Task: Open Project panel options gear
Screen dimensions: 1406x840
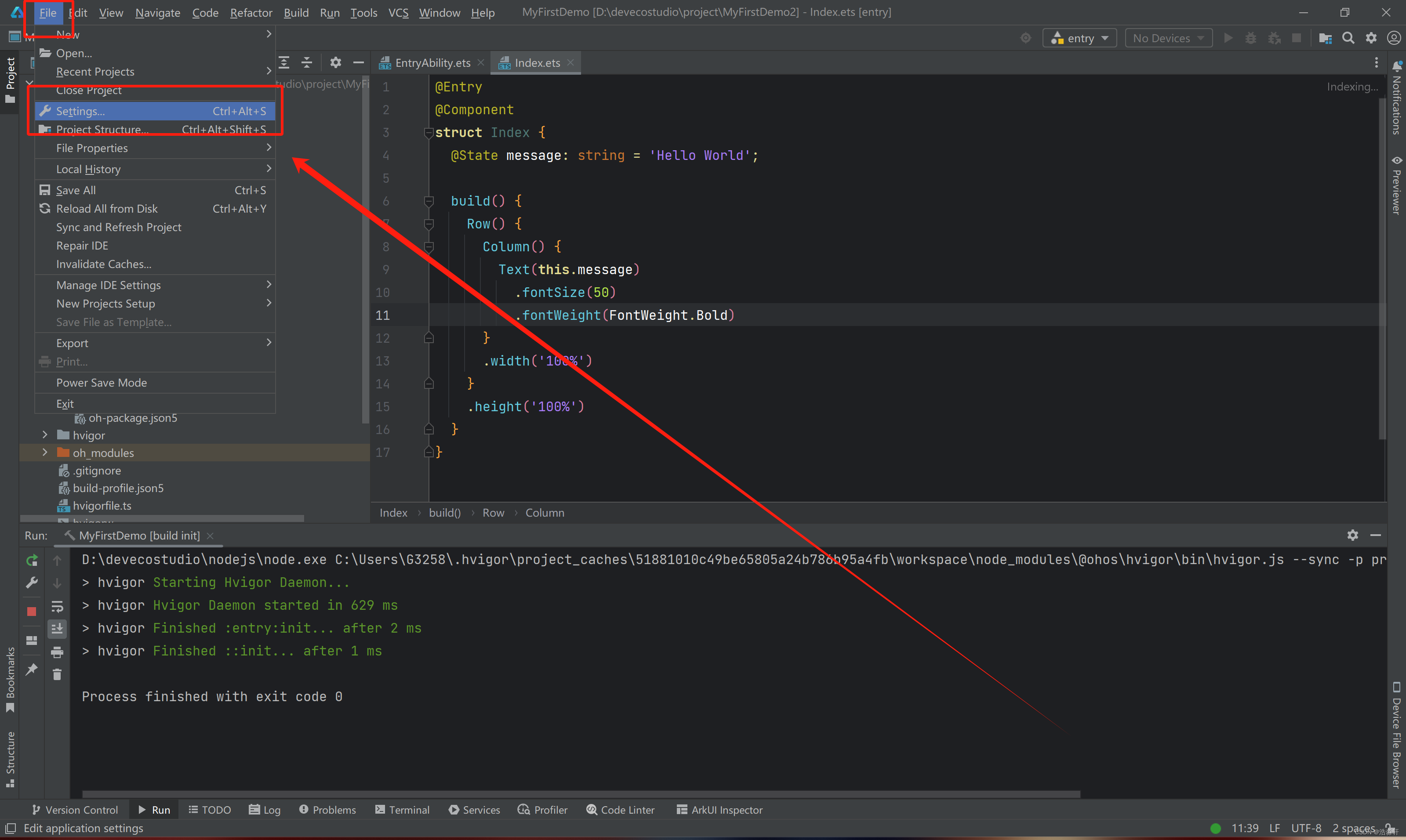Action: (x=336, y=62)
